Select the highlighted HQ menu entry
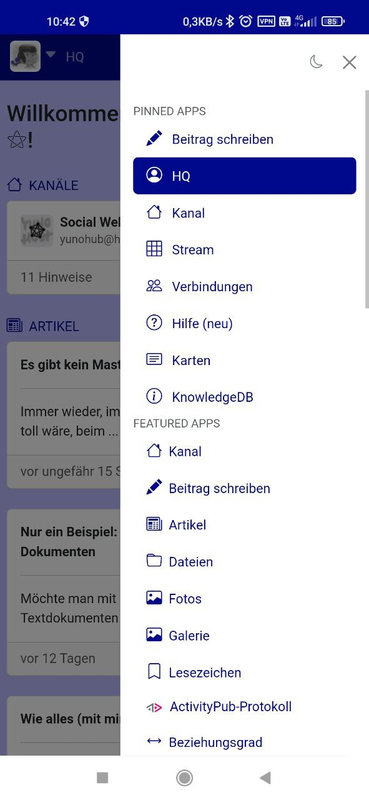 [244, 176]
